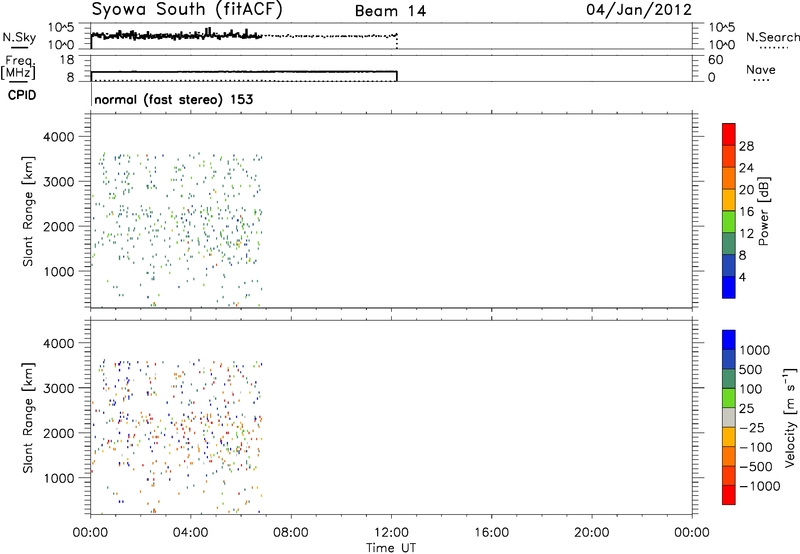Click the '28' power colorbar value
This screenshot has height=554, width=800.
coord(746,146)
